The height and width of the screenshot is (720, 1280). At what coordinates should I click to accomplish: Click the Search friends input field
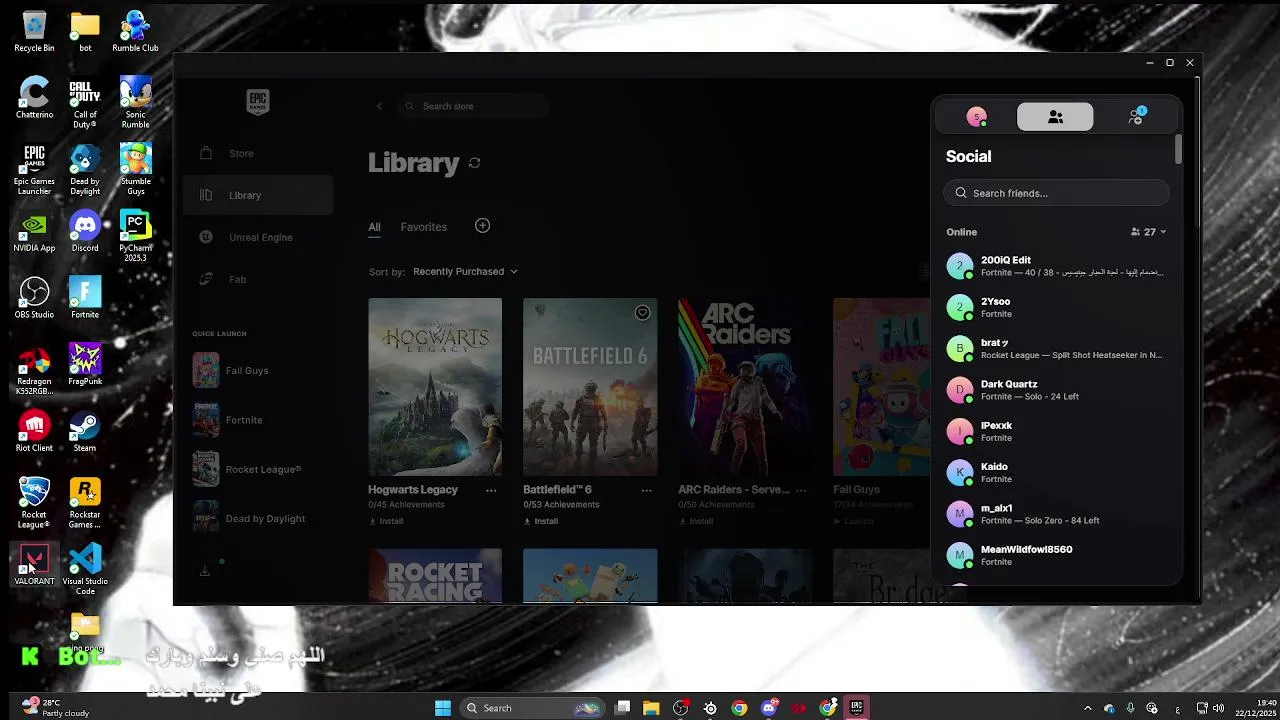[x=1056, y=193]
